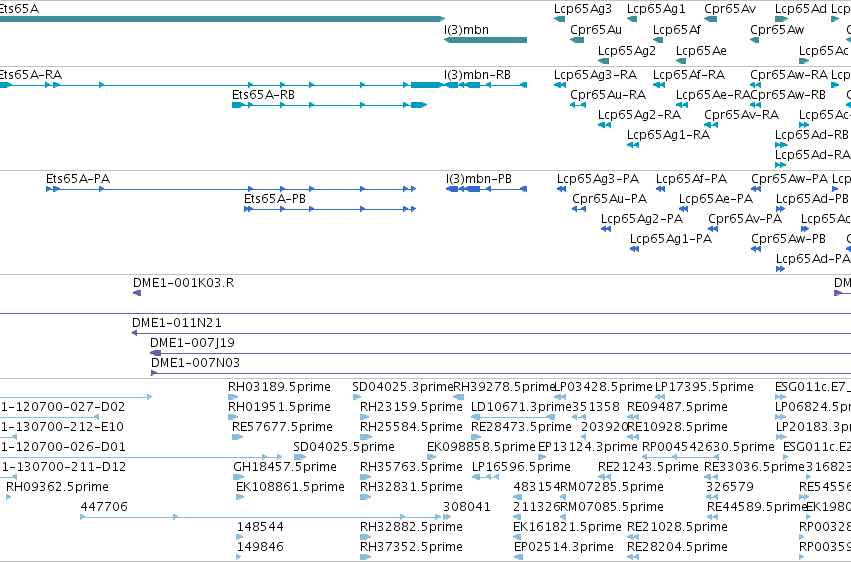Screen dimensions: 851x562
Task: Open the RH39278.5prime EST label
Action: click(504, 387)
